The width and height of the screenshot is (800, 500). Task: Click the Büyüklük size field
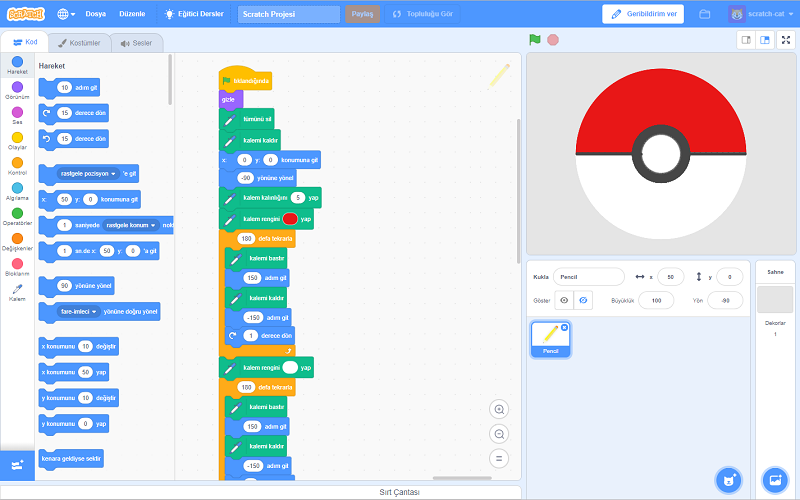pos(656,301)
